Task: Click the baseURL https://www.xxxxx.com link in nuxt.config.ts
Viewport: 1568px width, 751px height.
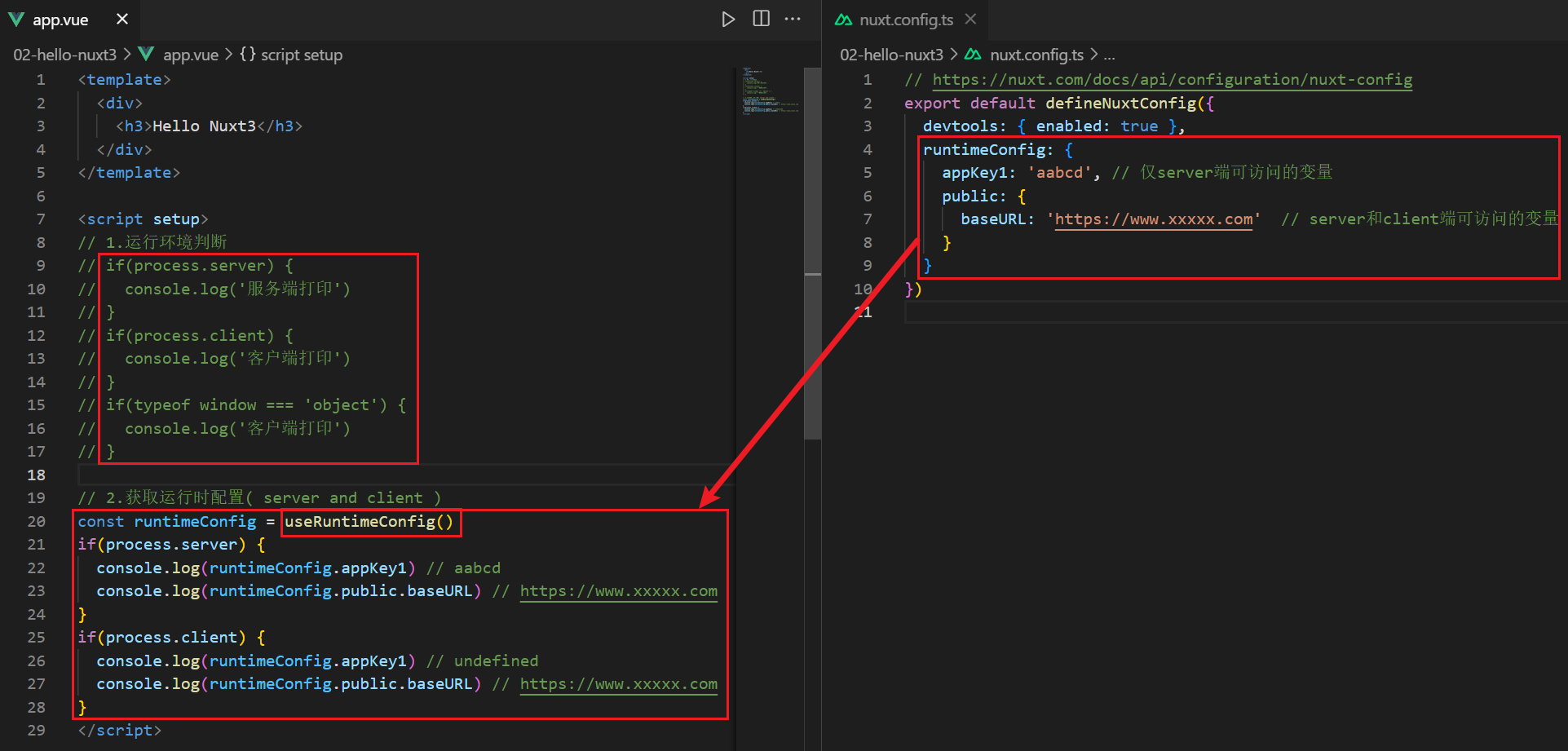Action: (1154, 219)
